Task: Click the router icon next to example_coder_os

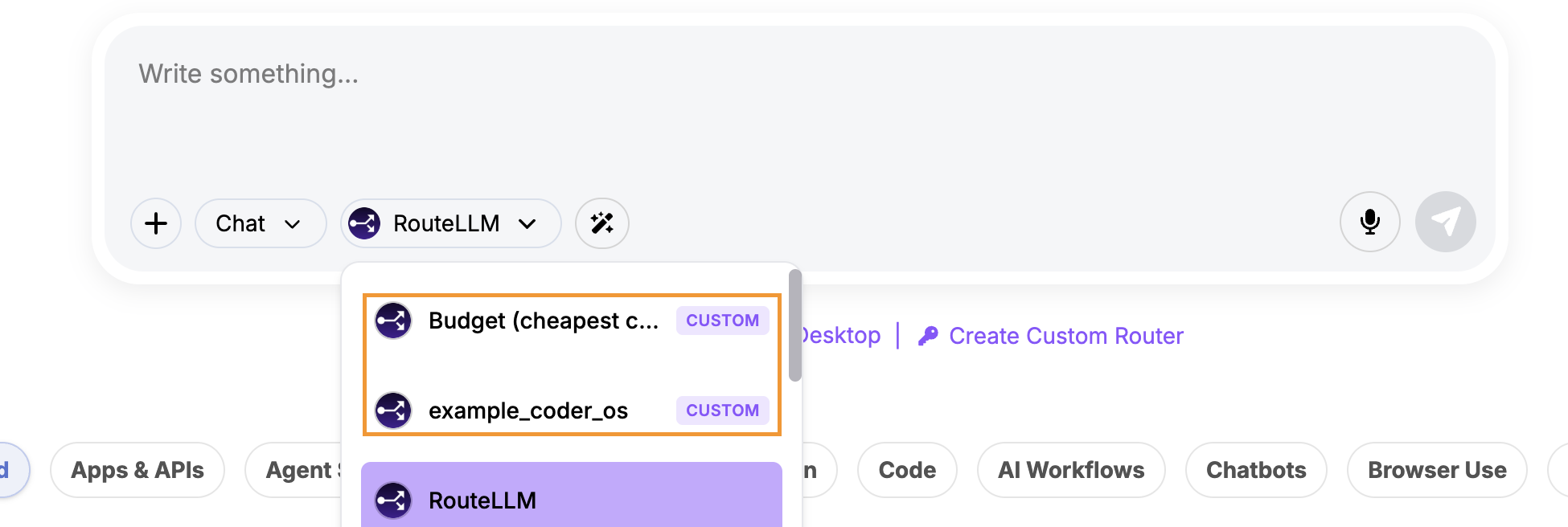Action: point(393,411)
